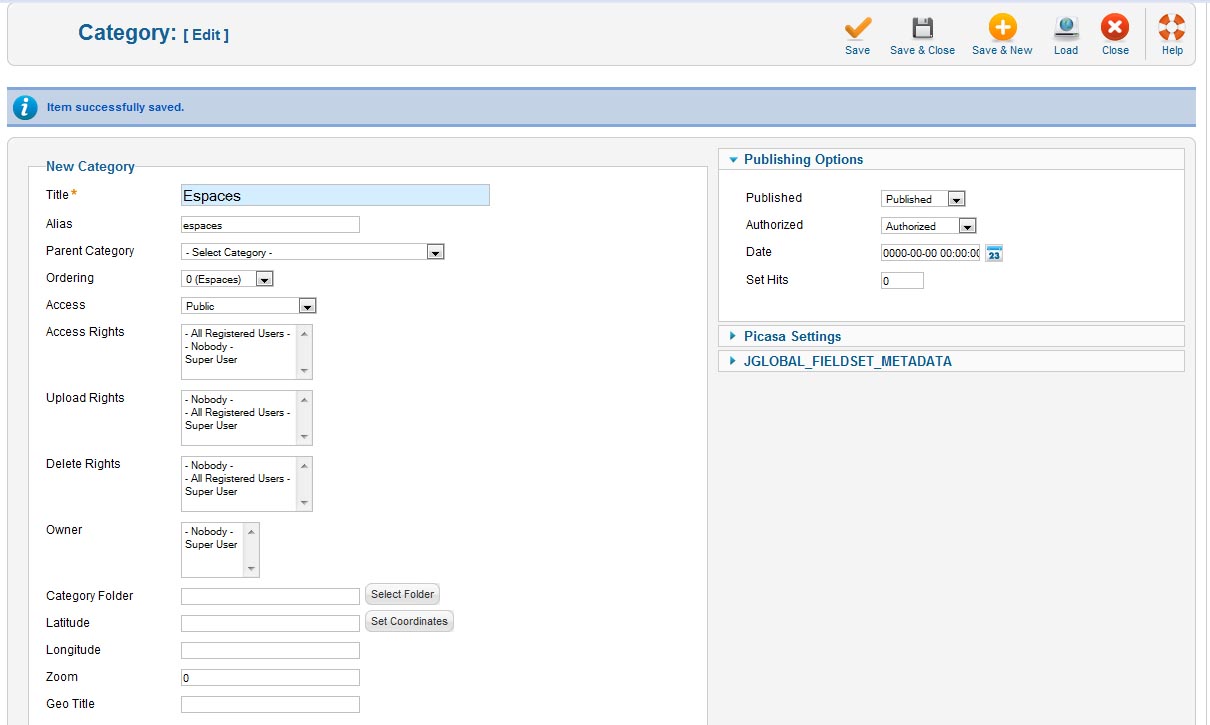Open the Parent Category dropdown
The height and width of the screenshot is (725, 1210).
pyautogui.click(x=312, y=252)
